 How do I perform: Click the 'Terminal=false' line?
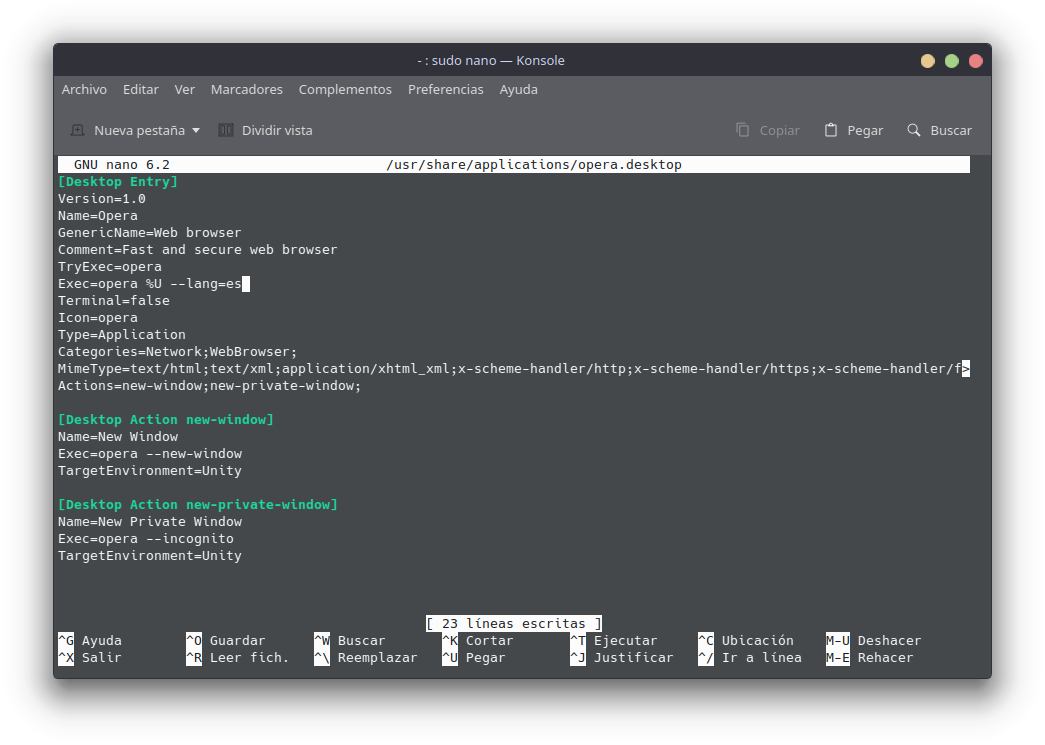click(114, 301)
